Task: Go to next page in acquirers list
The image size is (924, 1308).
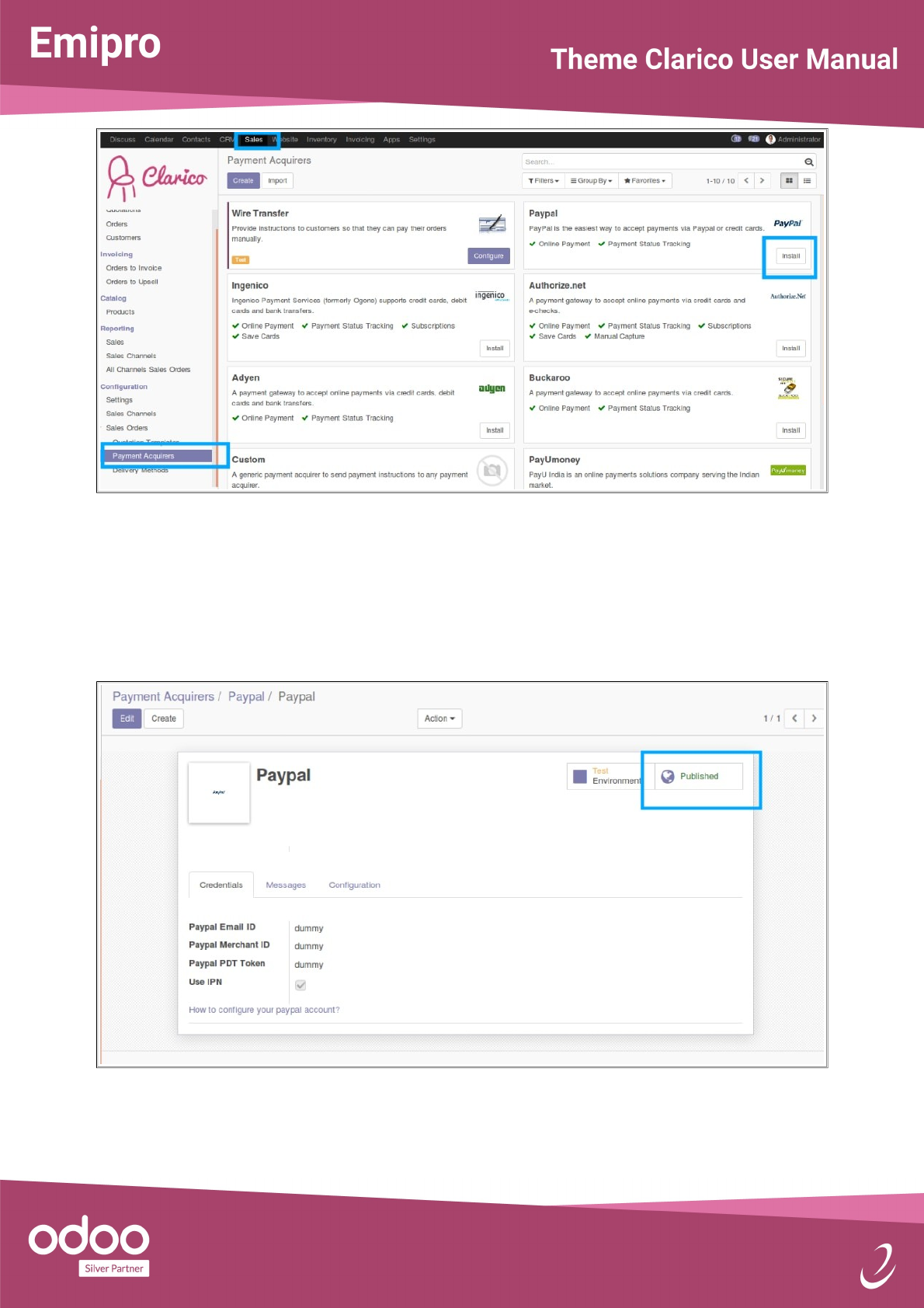Action: (x=762, y=181)
